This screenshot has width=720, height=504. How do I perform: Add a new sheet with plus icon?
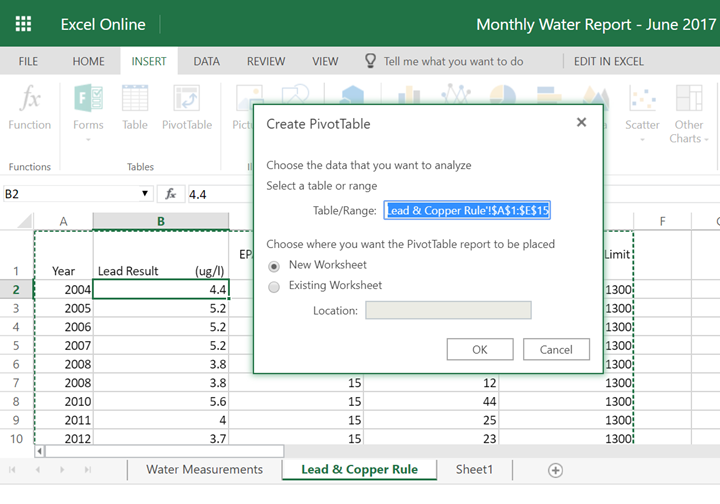pos(556,470)
